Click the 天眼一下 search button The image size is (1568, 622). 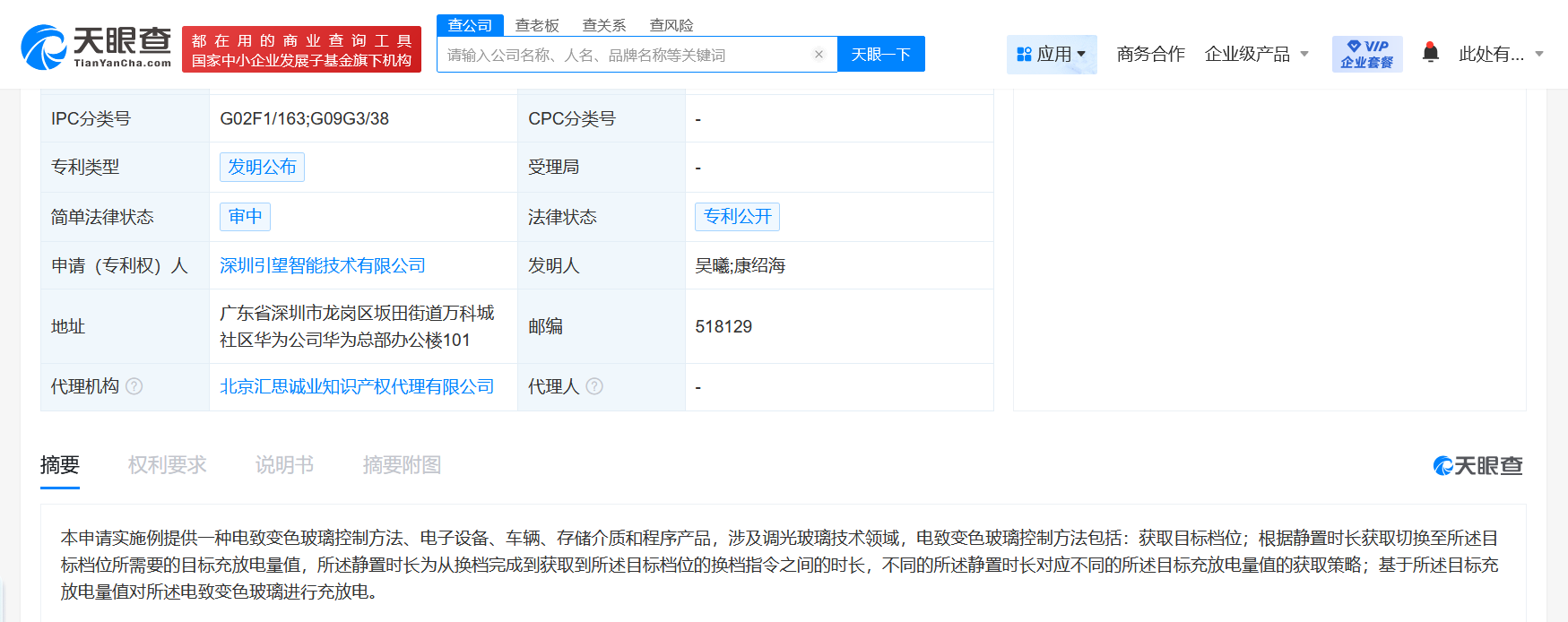[x=880, y=55]
